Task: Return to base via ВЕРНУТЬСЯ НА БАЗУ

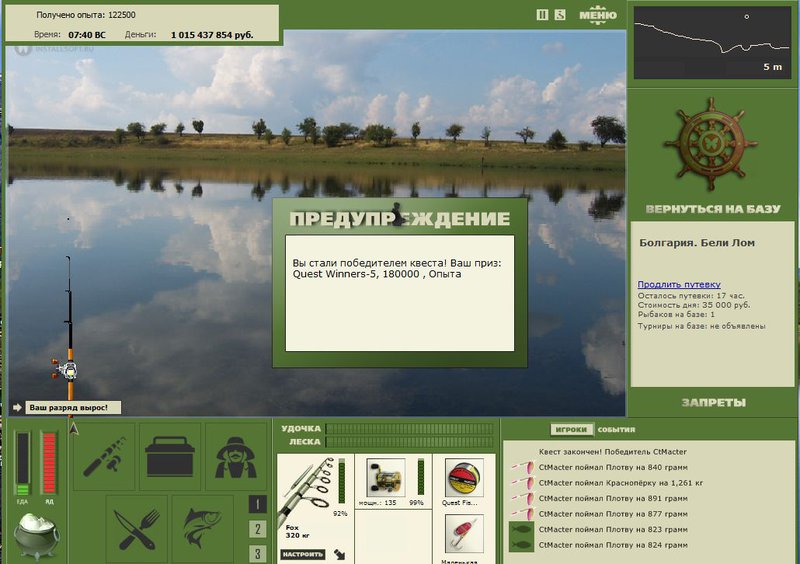Action: tap(713, 209)
